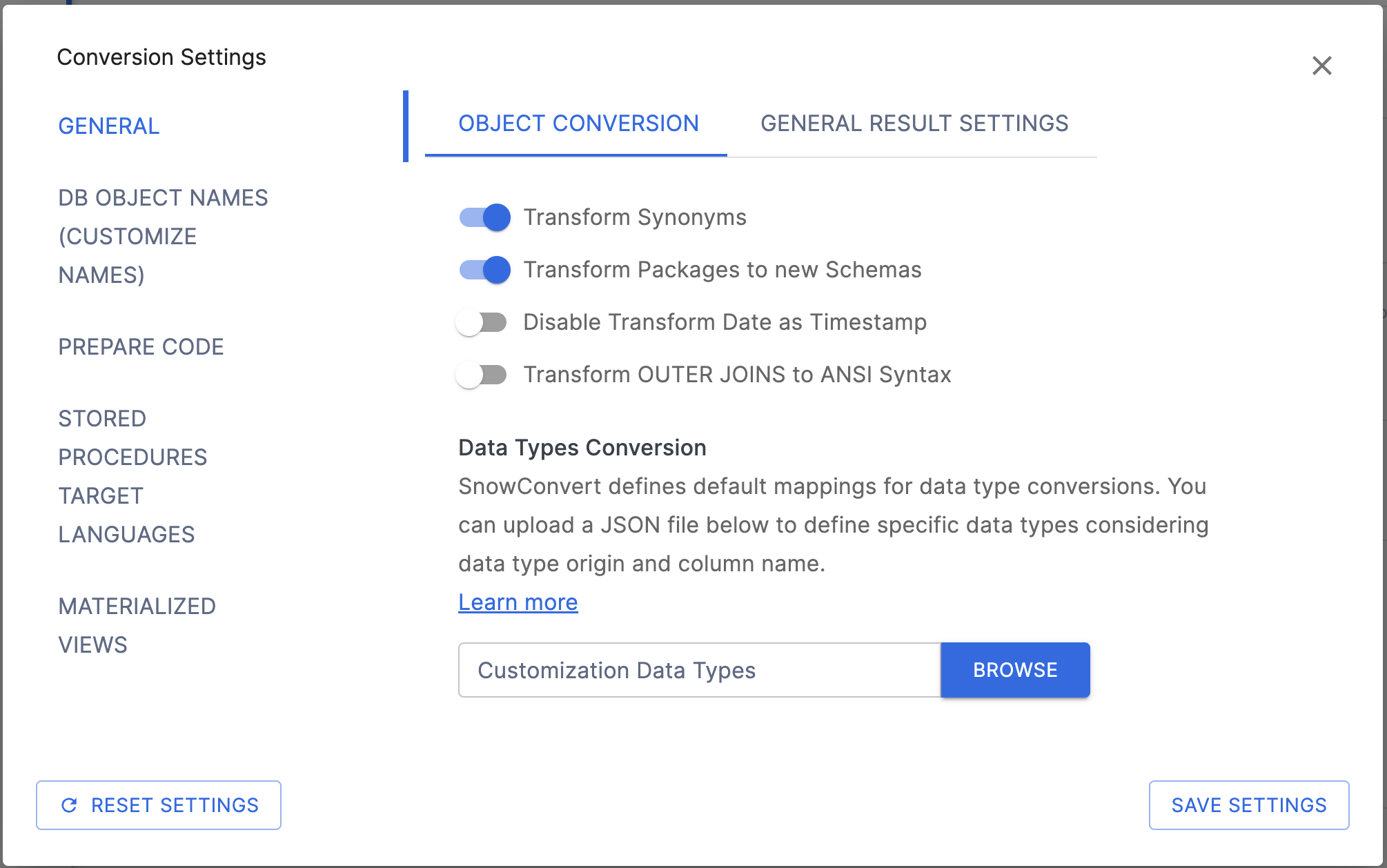
Task: Click the Conversion Settings dialog title
Action: [x=161, y=57]
